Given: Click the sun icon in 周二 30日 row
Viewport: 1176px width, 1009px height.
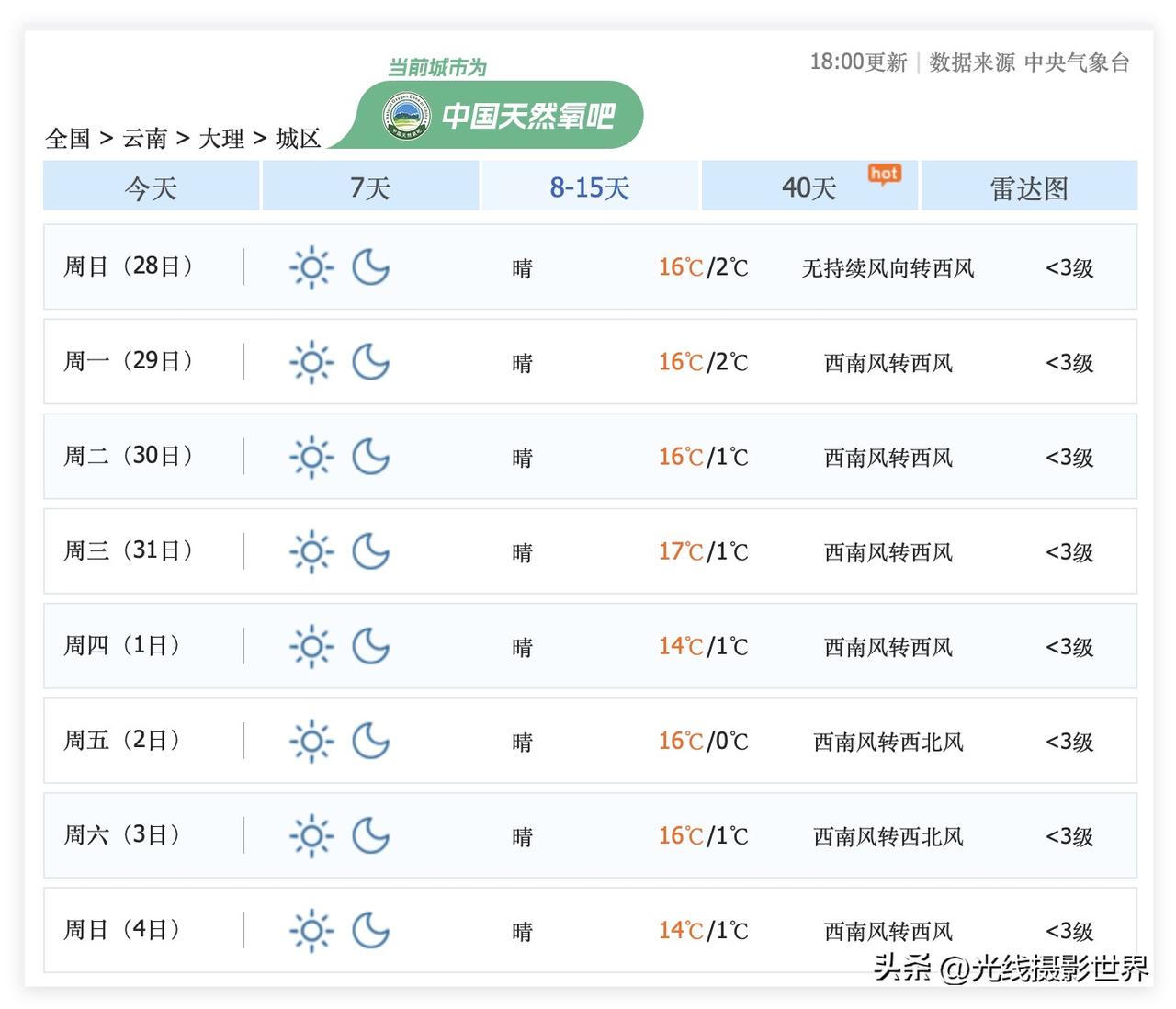Looking at the screenshot, I should [311, 457].
